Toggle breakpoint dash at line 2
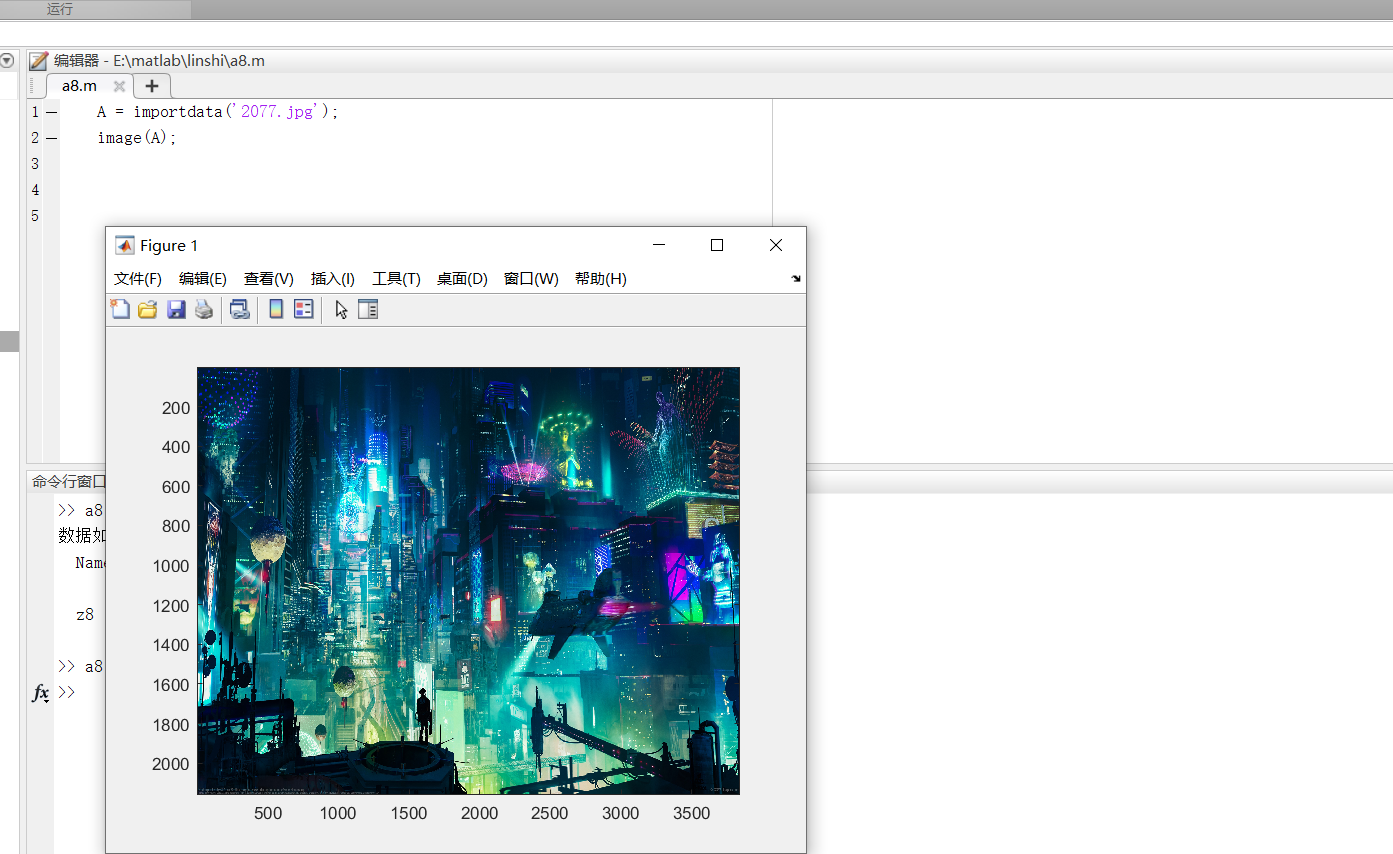The width and height of the screenshot is (1393, 854). 51,138
